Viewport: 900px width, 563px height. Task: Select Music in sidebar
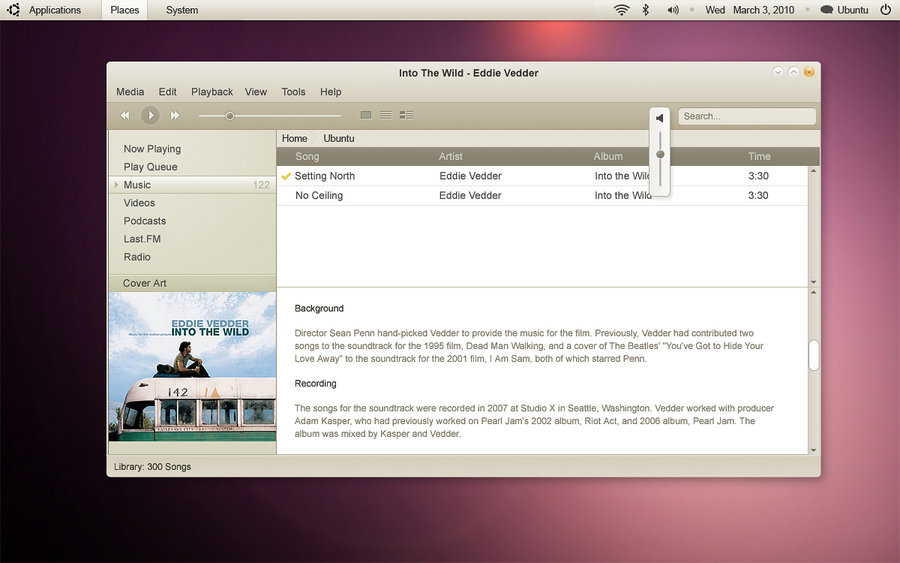192,185
